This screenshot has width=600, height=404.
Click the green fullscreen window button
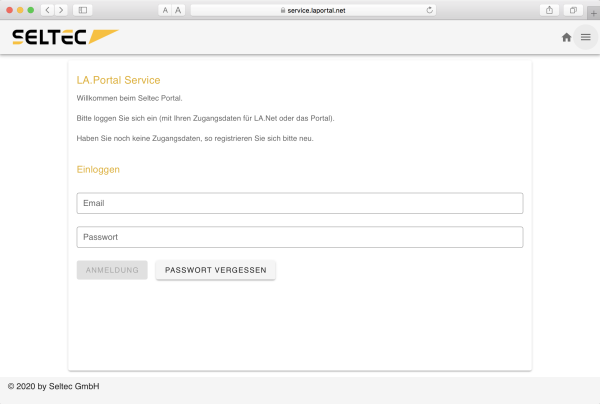tap(31, 10)
